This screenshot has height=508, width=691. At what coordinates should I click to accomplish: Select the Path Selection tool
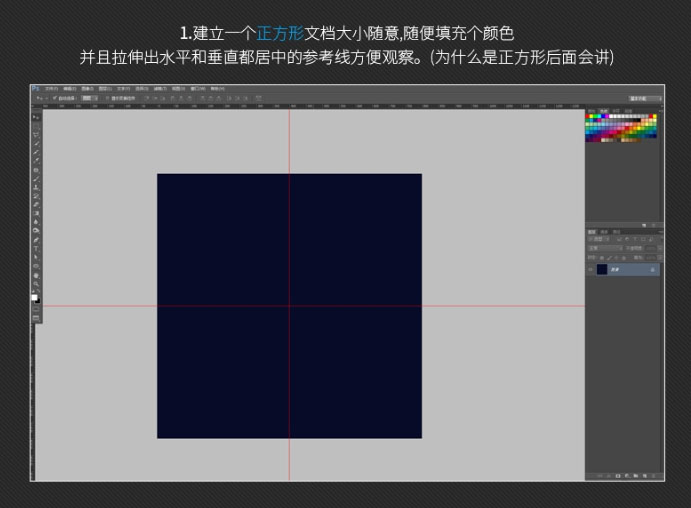pyautogui.click(x=36, y=257)
